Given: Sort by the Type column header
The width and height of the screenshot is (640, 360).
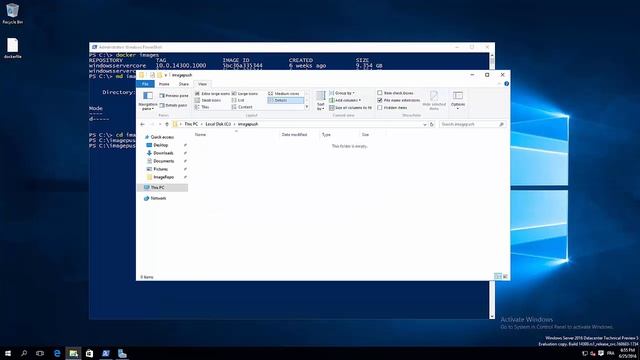Looking at the screenshot, I should [326, 134].
